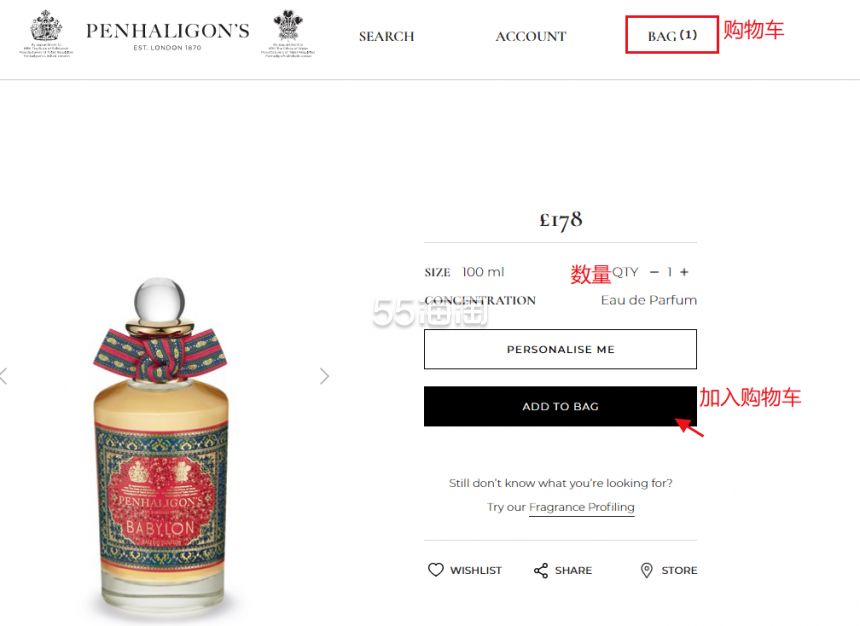Click the quantity value field
The height and width of the screenshot is (626, 860).
(669, 272)
